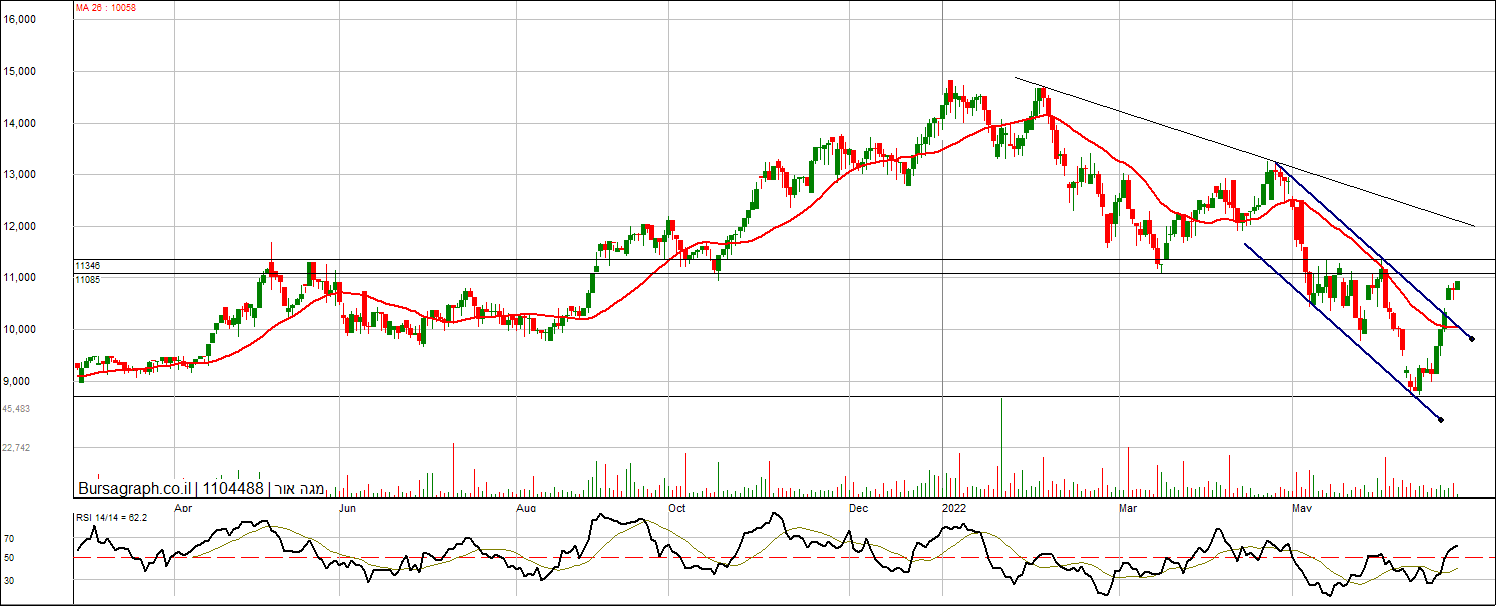Image resolution: width=1496 pixels, height=606 pixels.
Task: Select the 10,000 price axis label
Action: pyautogui.click(x=19, y=329)
